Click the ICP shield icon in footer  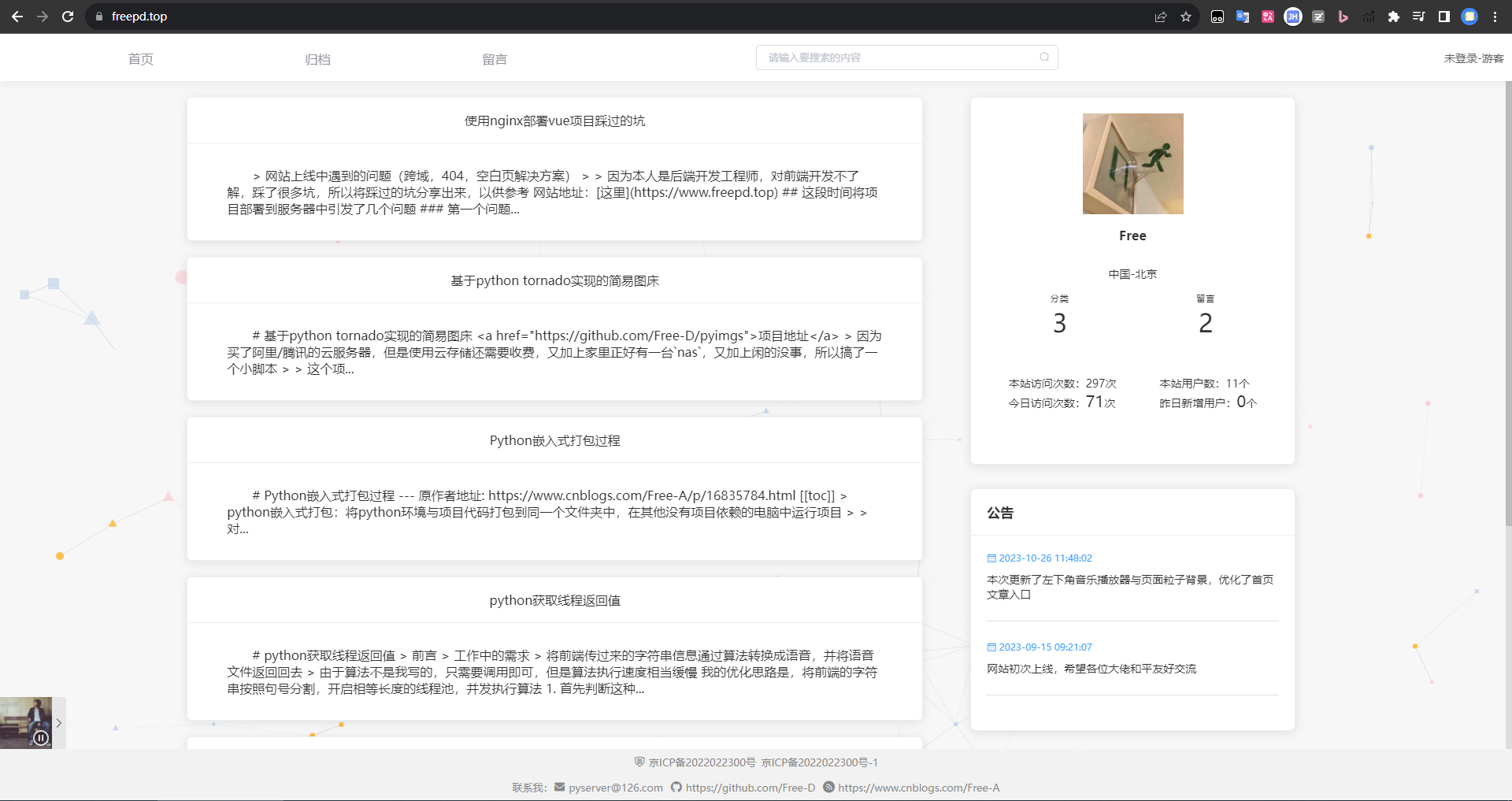[639, 762]
